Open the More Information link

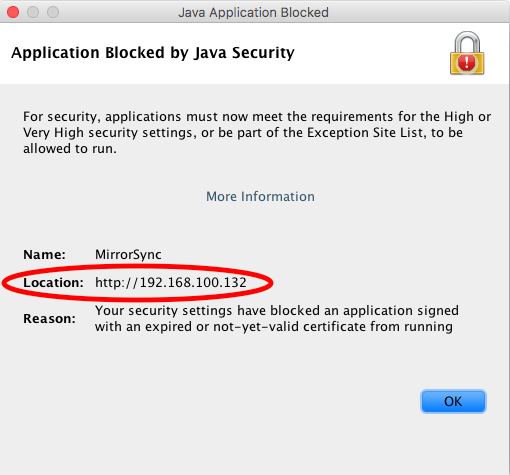coord(260,196)
